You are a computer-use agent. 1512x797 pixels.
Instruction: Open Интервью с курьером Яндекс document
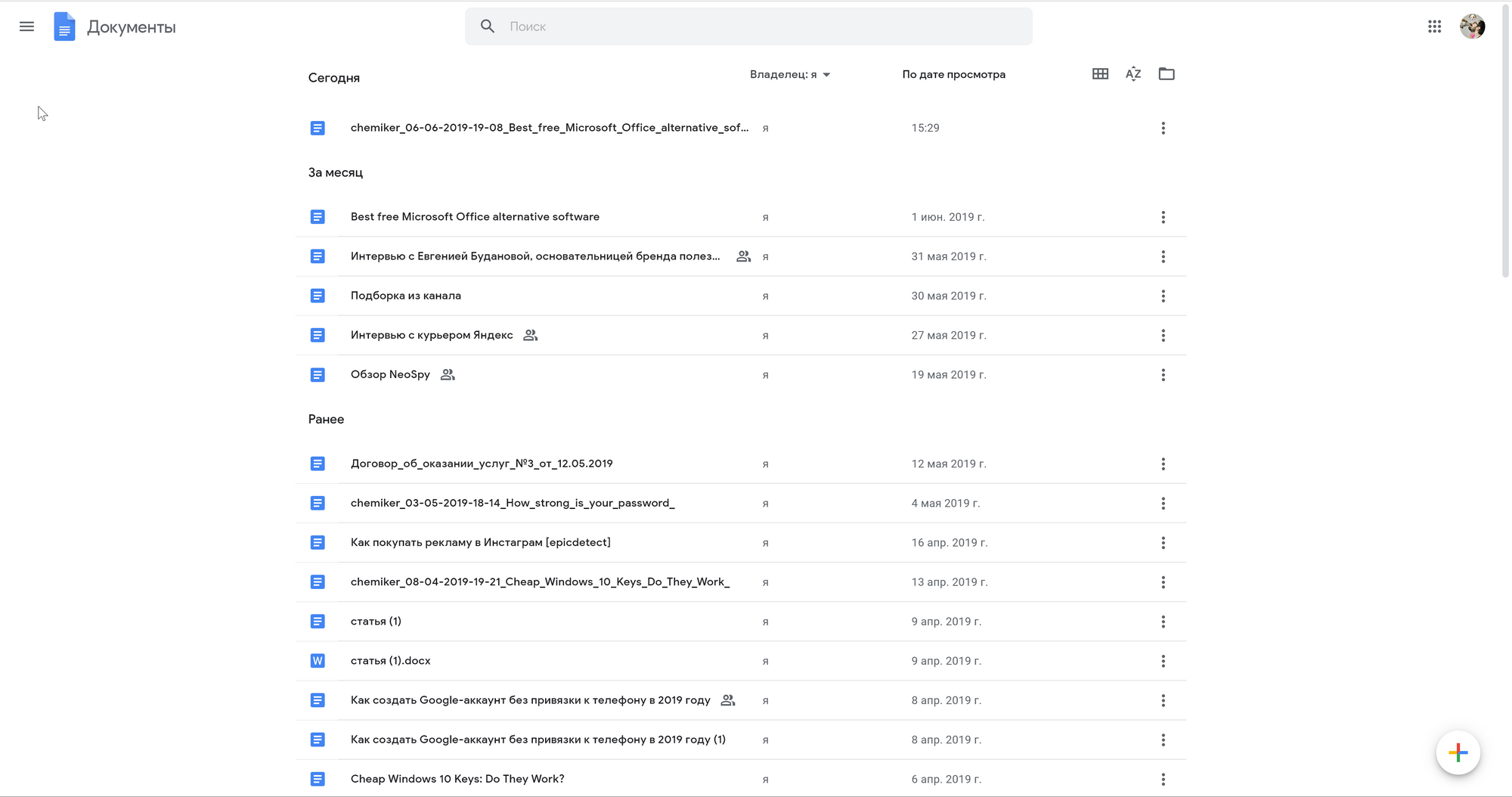click(432, 335)
